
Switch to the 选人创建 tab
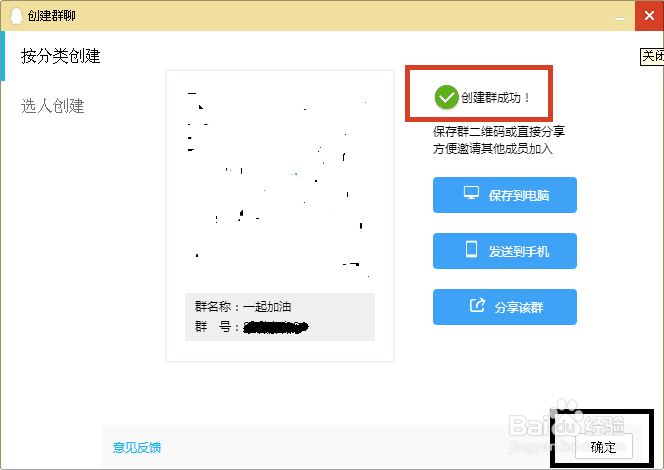(x=53, y=106)
